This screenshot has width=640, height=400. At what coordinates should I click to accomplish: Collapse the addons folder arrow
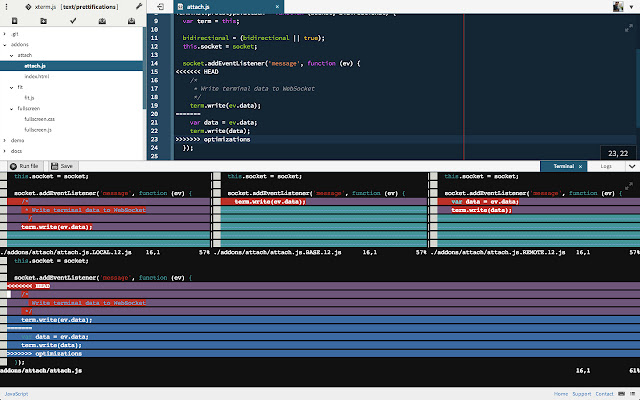pyautogui.click(x=4, y=44)
